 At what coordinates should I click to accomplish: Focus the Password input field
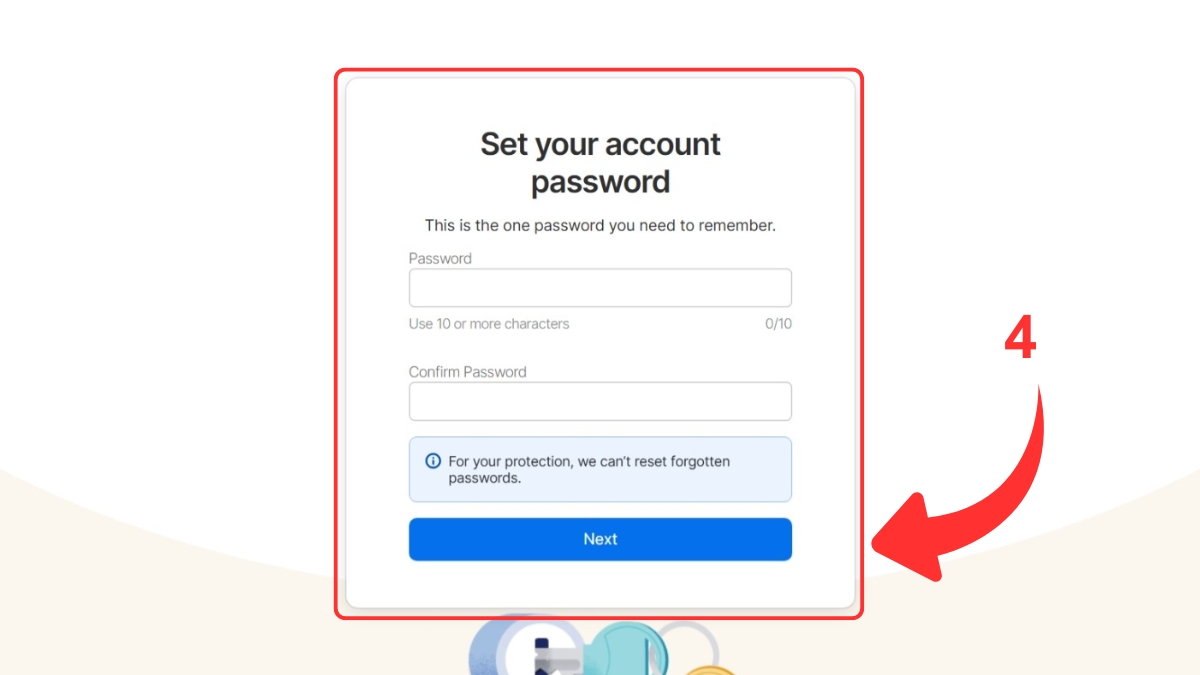point(600,288)
